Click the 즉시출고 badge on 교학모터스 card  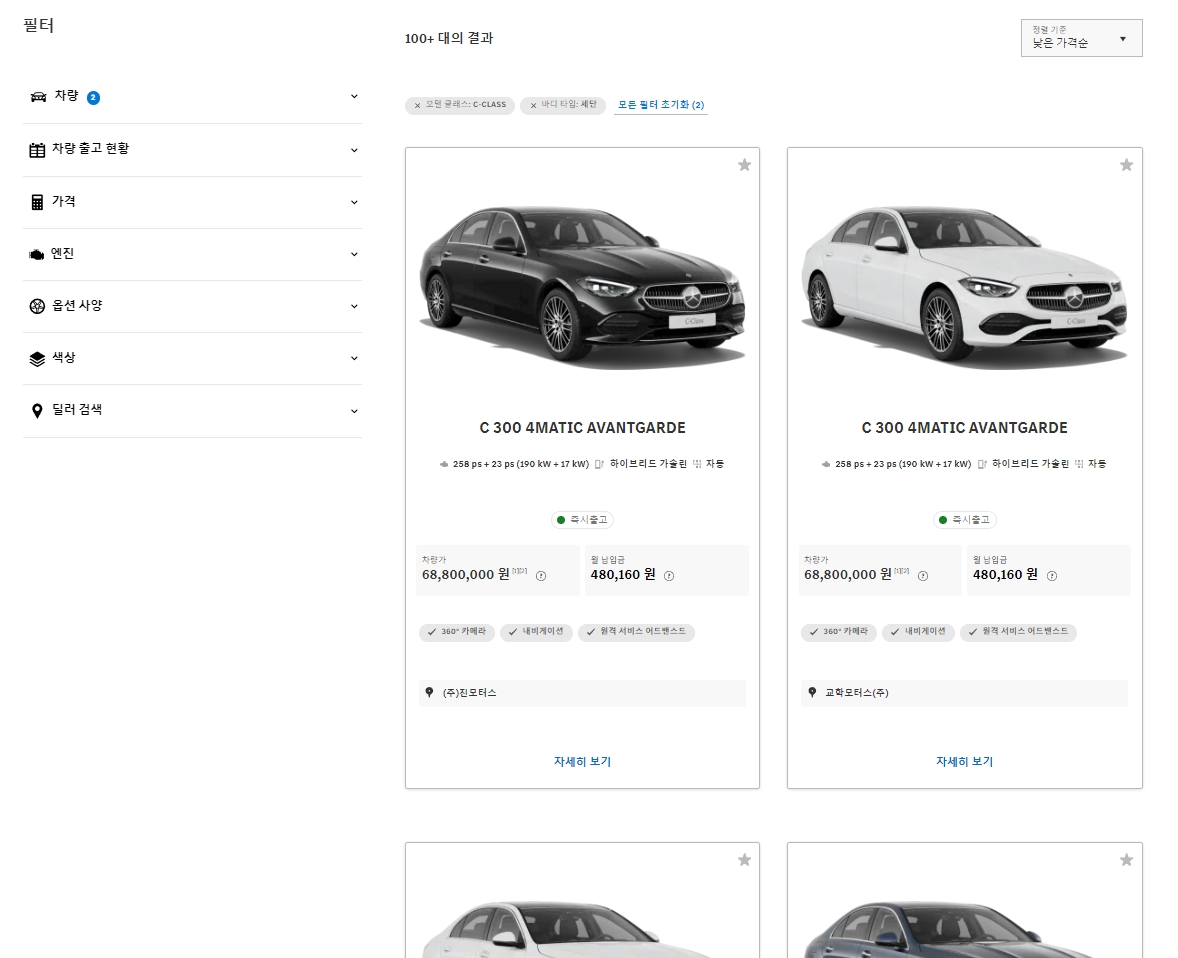coord(965,520)
